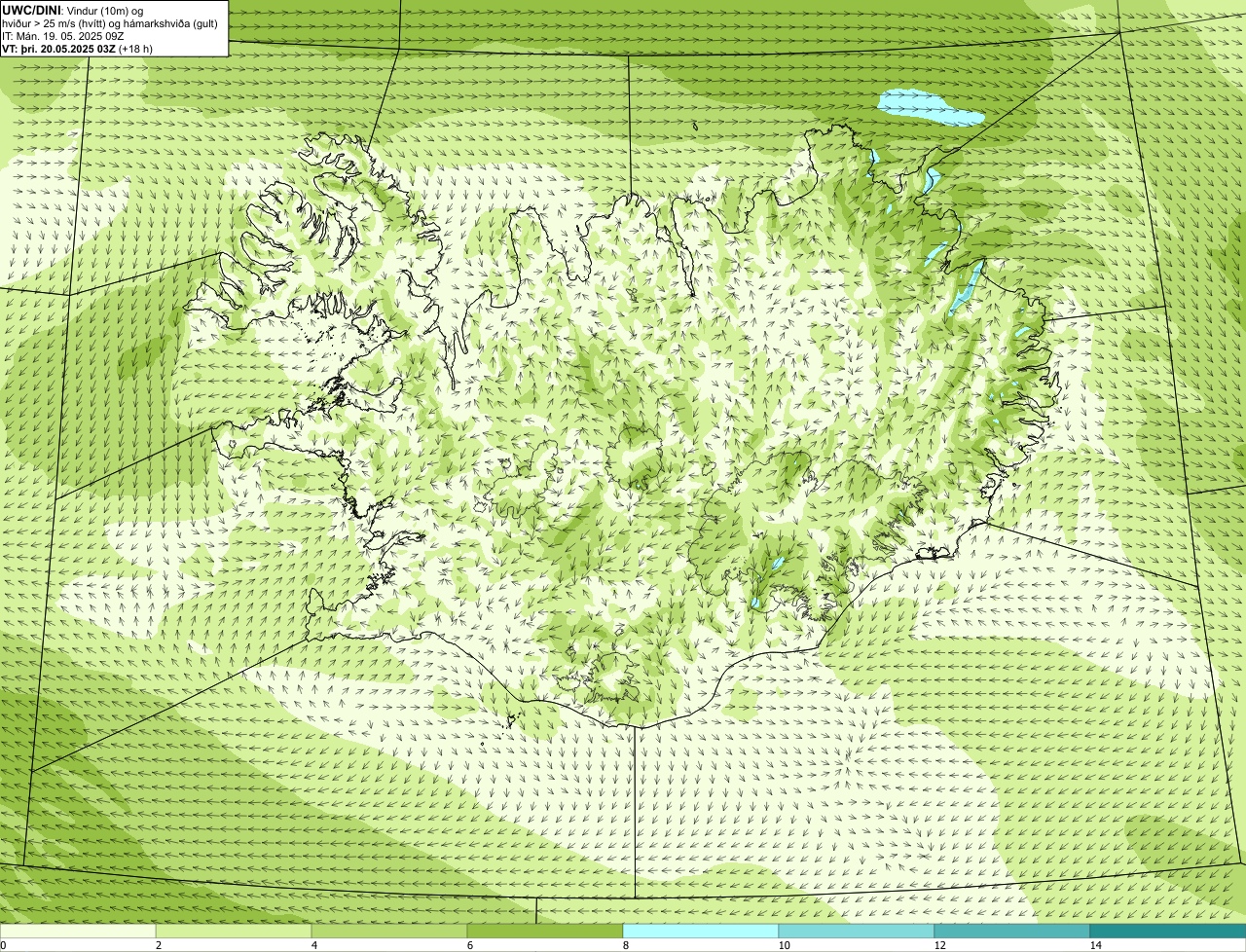Viewport: 1246px width, 952px height.
Task: Select the legend swatch between 2 and 4
Action: click(x=234, y=931)
